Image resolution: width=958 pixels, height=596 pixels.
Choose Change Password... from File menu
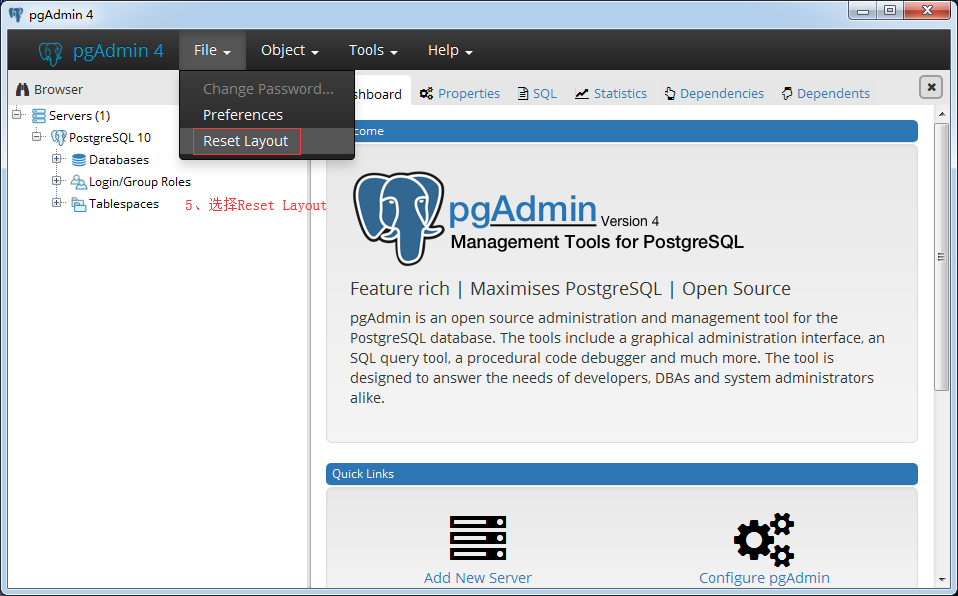[x=268, y=89]
